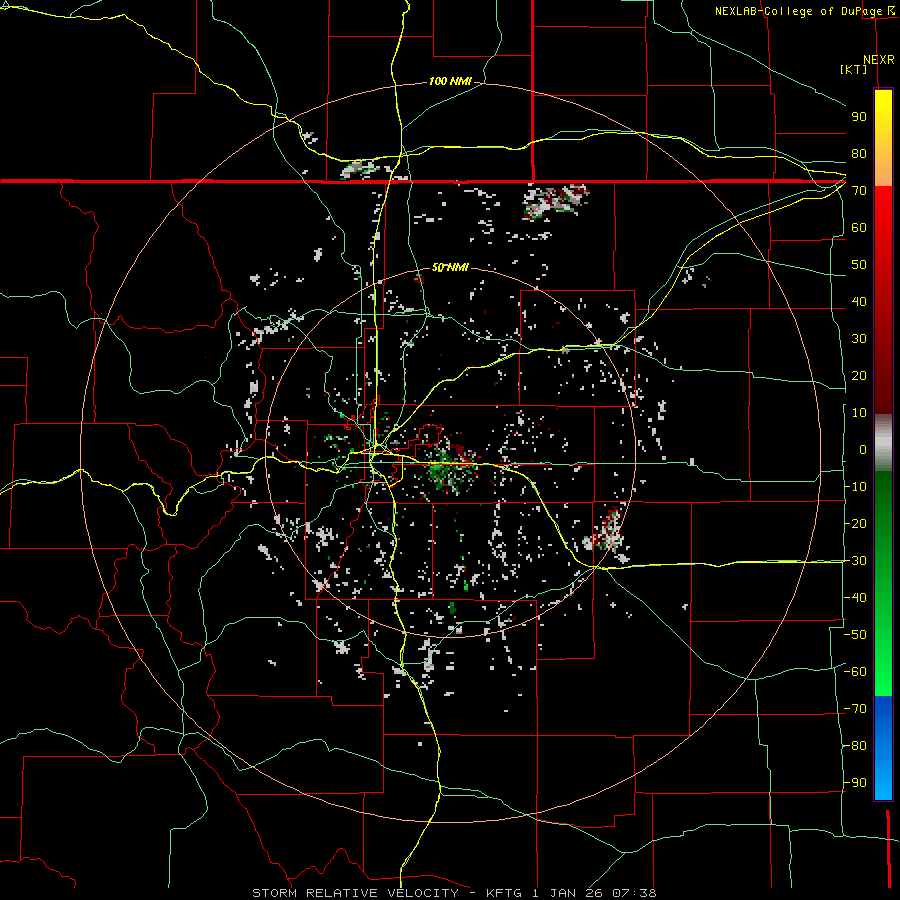900x900 pixels.
Task: Click the 30 value on the velocity scale
Action: point(859,339)
